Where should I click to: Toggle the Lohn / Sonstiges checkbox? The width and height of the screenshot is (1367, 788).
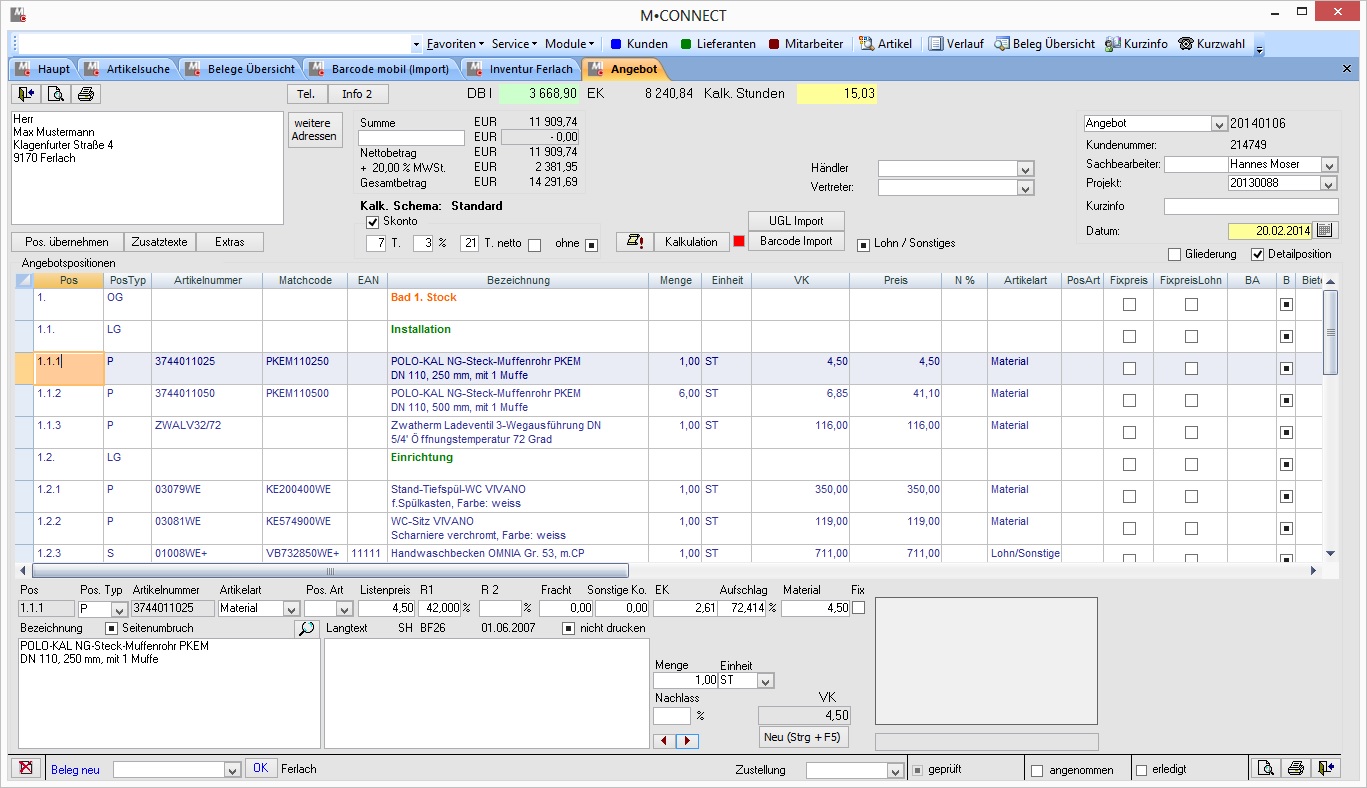click(x=864, y=244)
